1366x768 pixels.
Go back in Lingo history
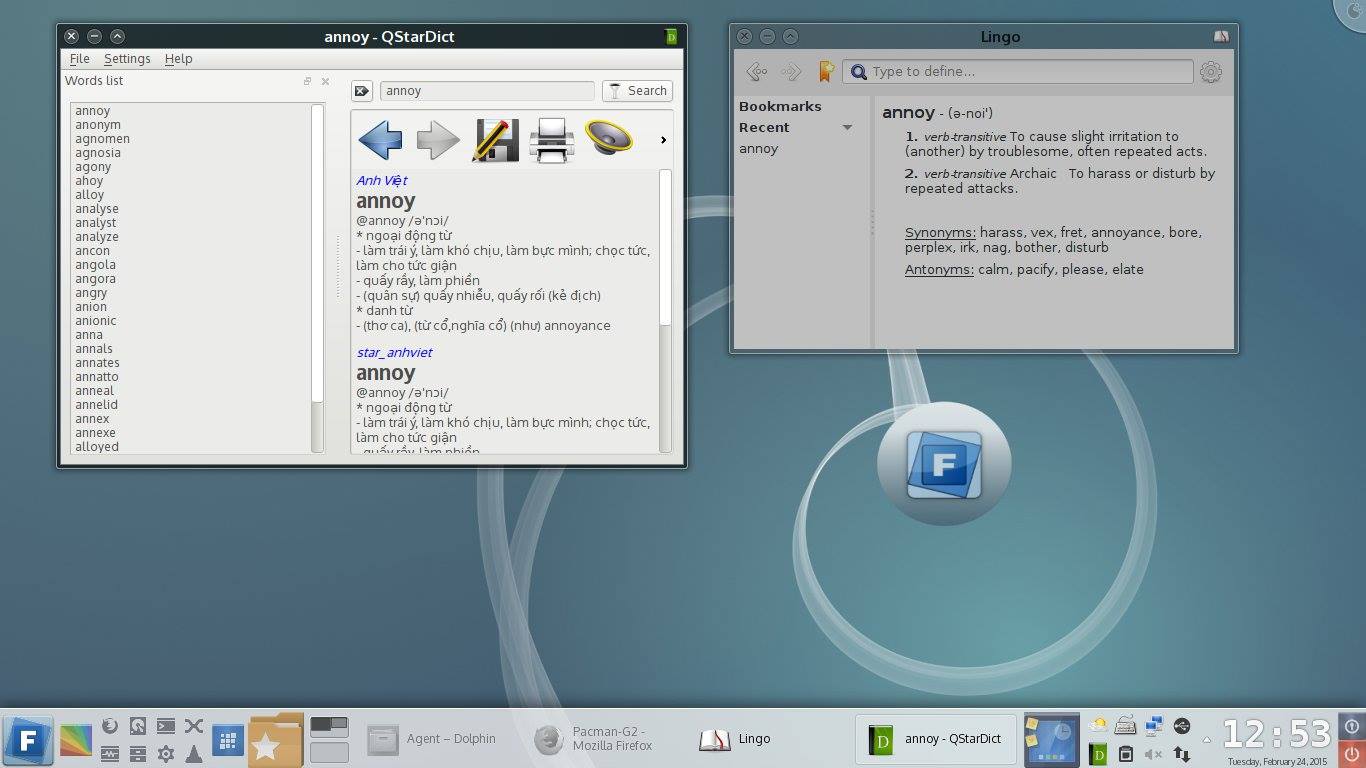click(757, 71)
